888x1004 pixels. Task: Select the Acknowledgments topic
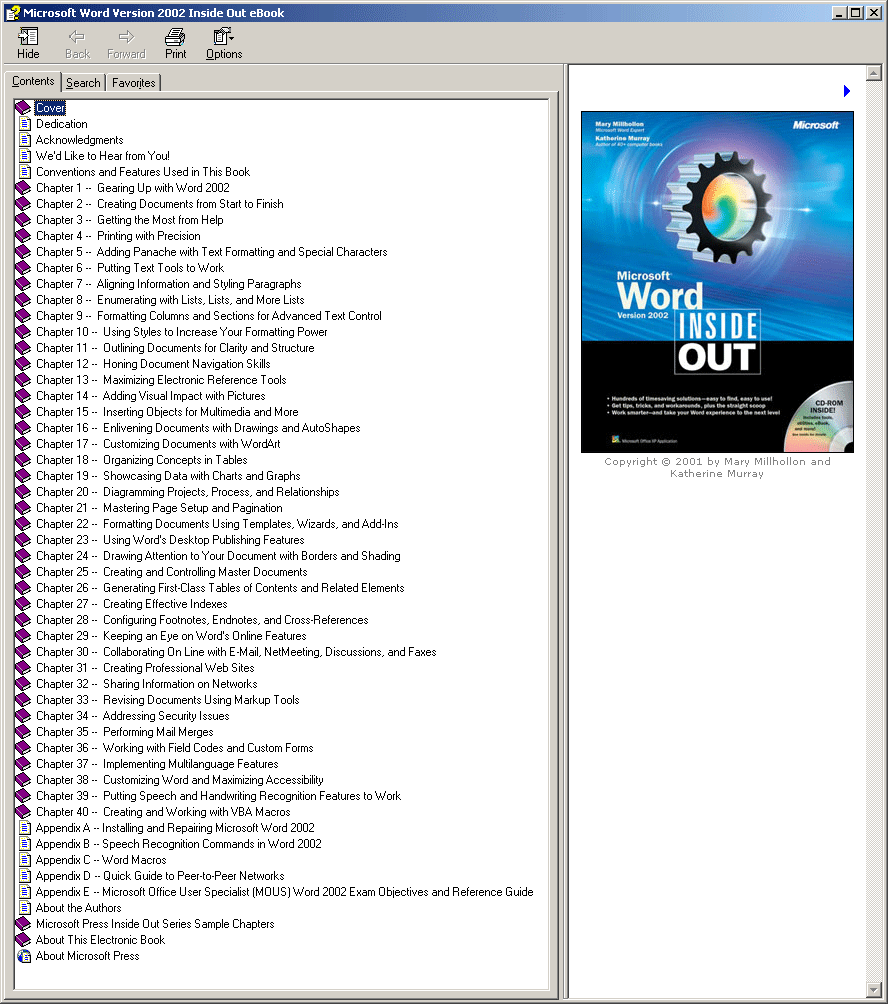80,140
